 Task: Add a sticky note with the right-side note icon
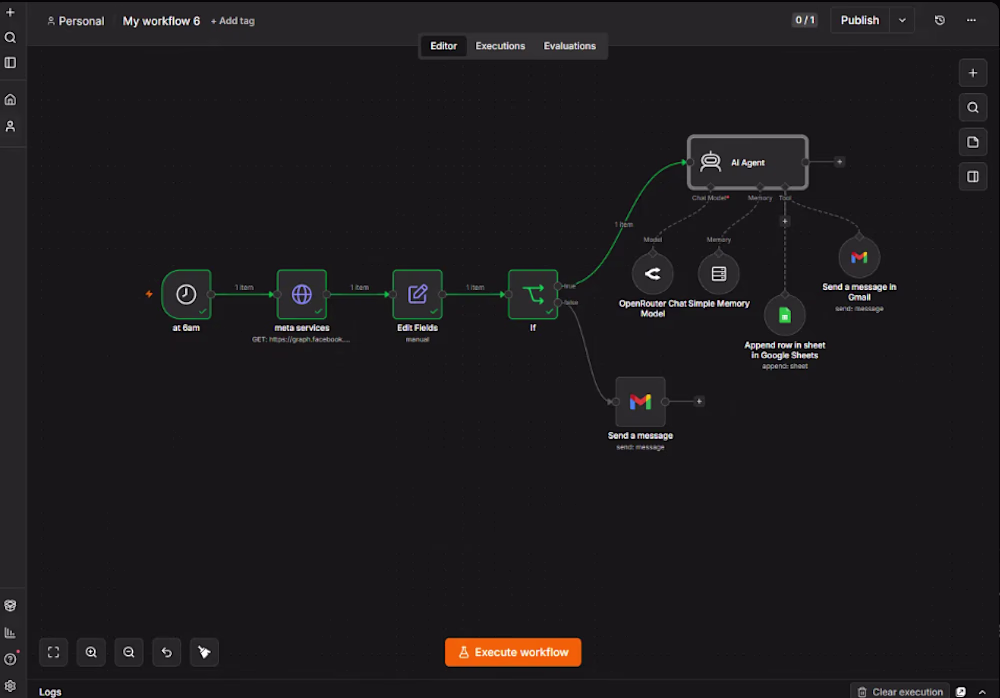(973, 142)
